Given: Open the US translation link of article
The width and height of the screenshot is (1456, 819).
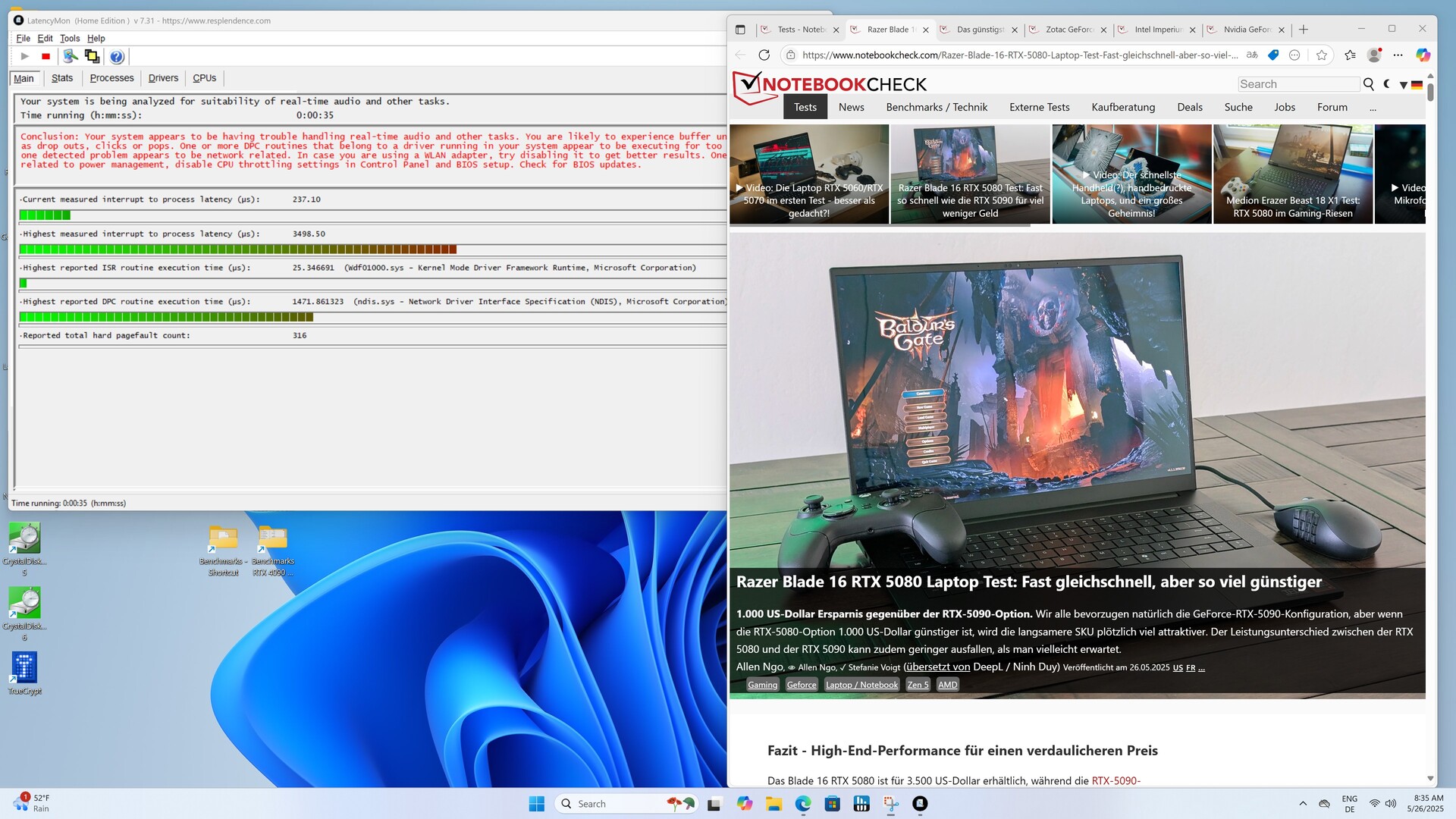Looking at the screenshot, I should tap(1178, 668).
